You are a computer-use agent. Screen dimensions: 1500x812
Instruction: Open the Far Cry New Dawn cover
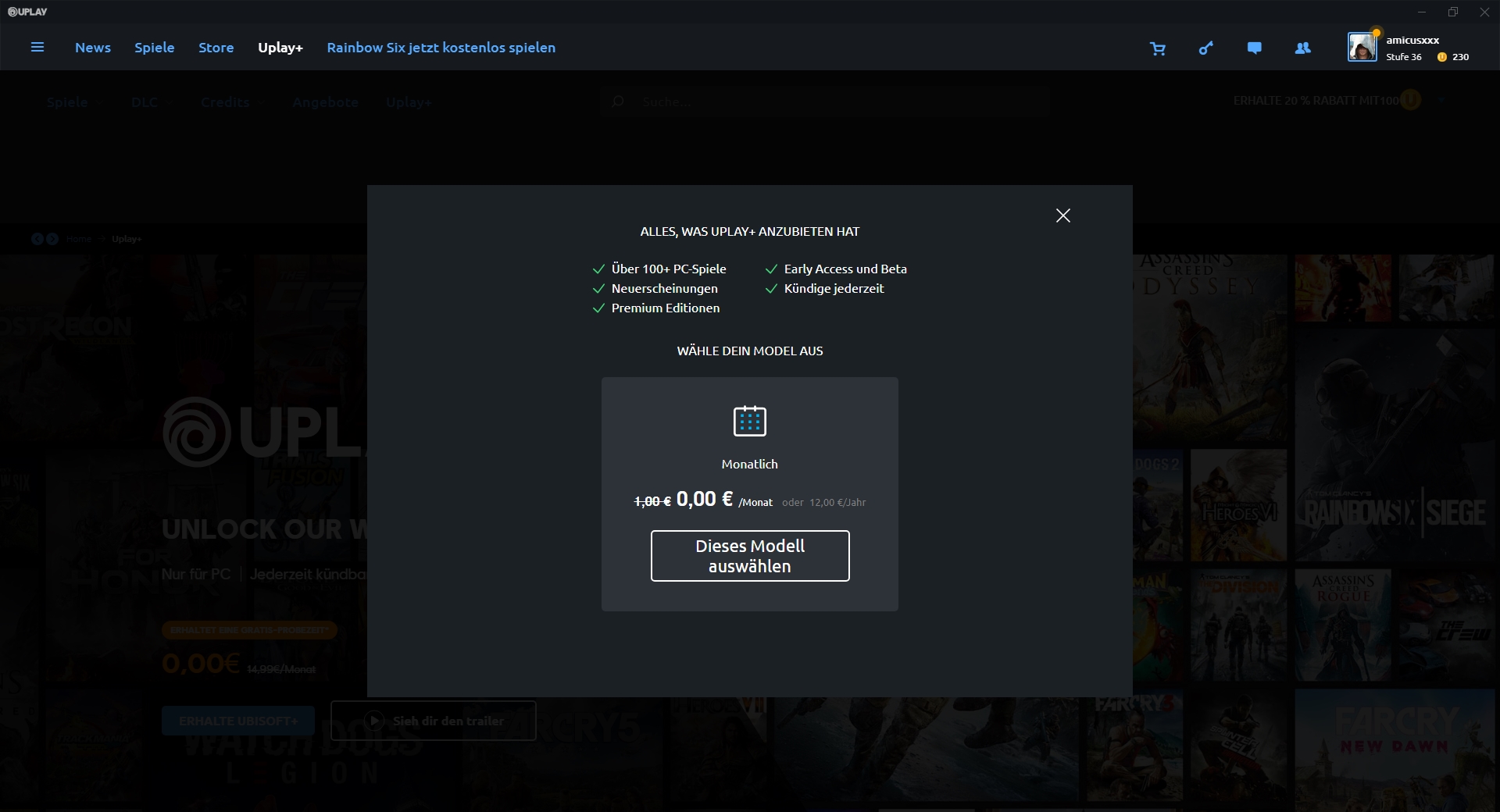1394,750
